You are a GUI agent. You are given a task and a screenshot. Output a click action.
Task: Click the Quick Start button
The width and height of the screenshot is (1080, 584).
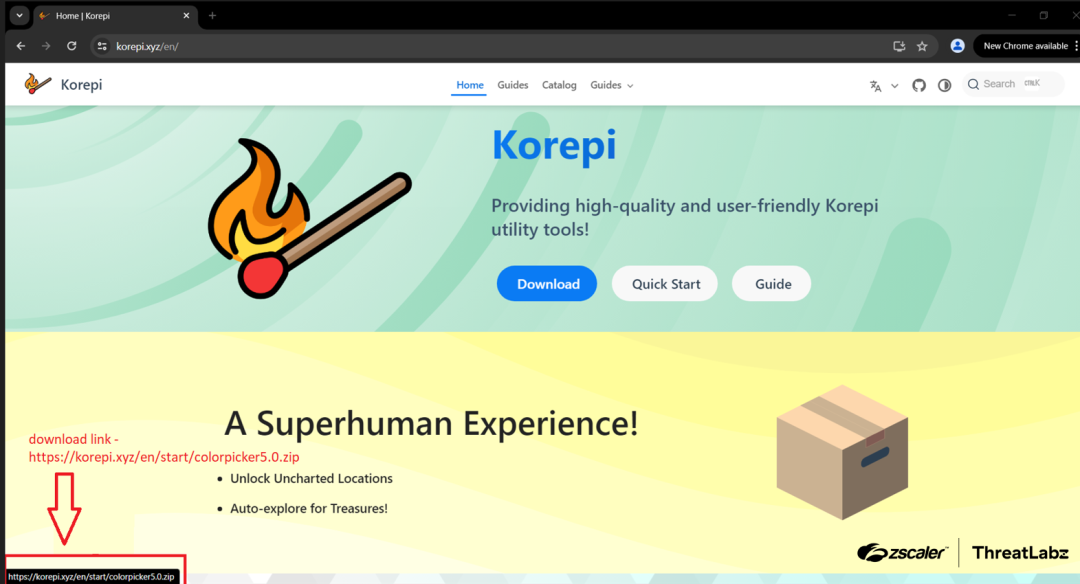click(665, 284)
